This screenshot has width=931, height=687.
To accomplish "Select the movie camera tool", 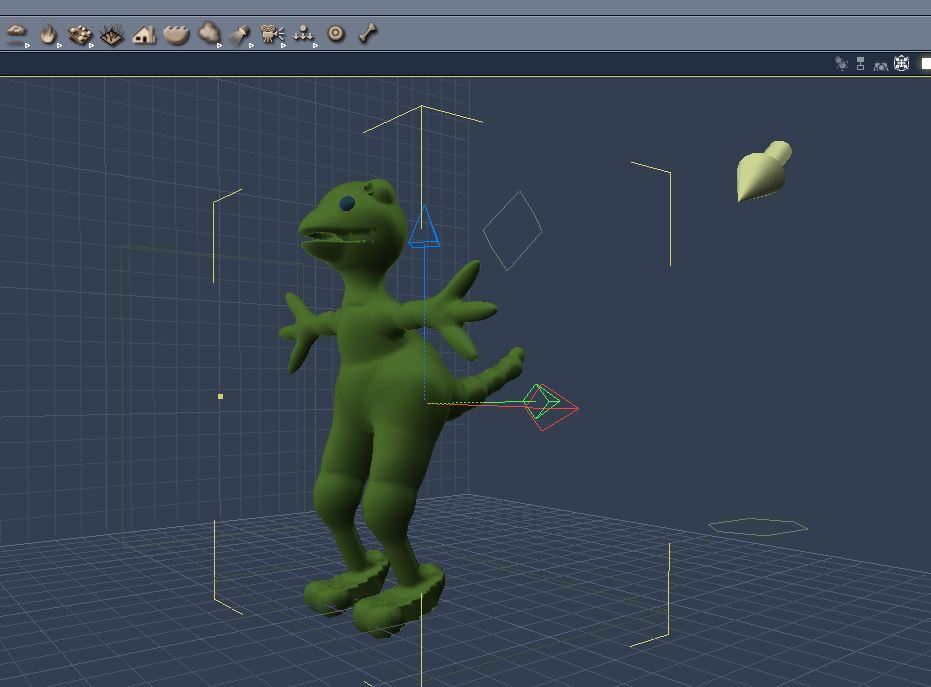I will 272,34.
